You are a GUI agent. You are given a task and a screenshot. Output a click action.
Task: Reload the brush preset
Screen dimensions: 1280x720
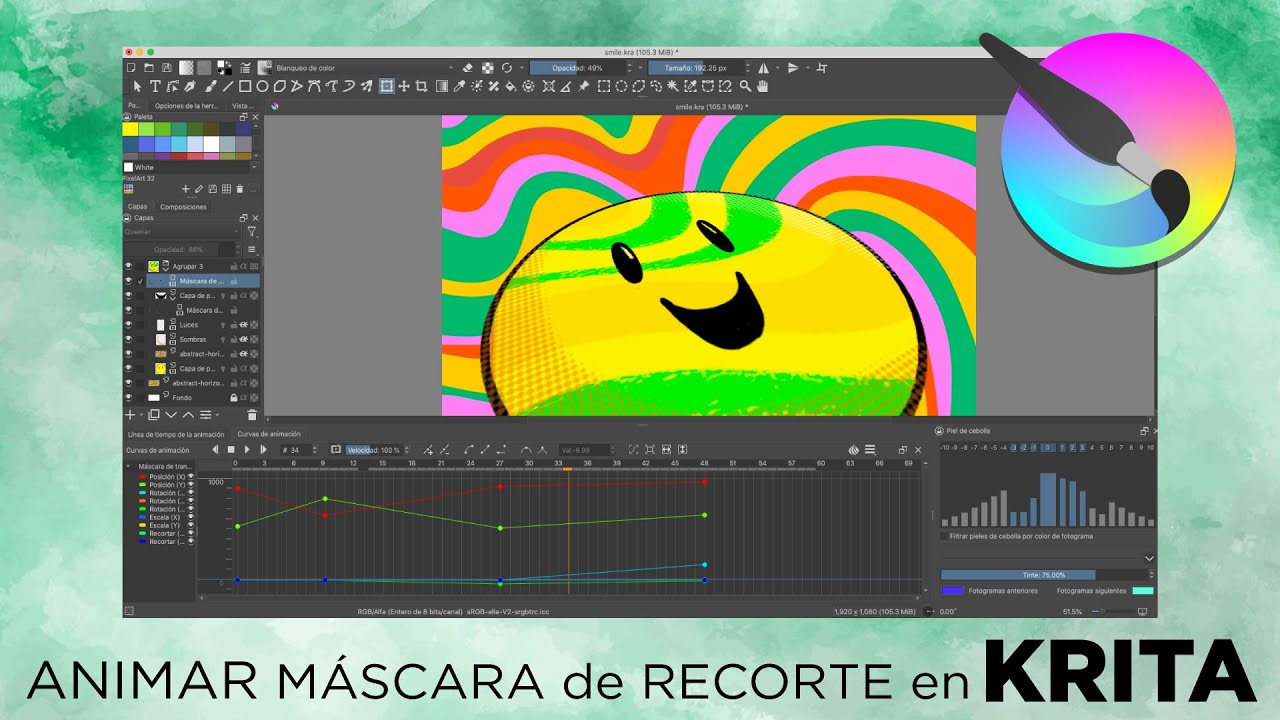pyautogui.click(x=507, y=68)
